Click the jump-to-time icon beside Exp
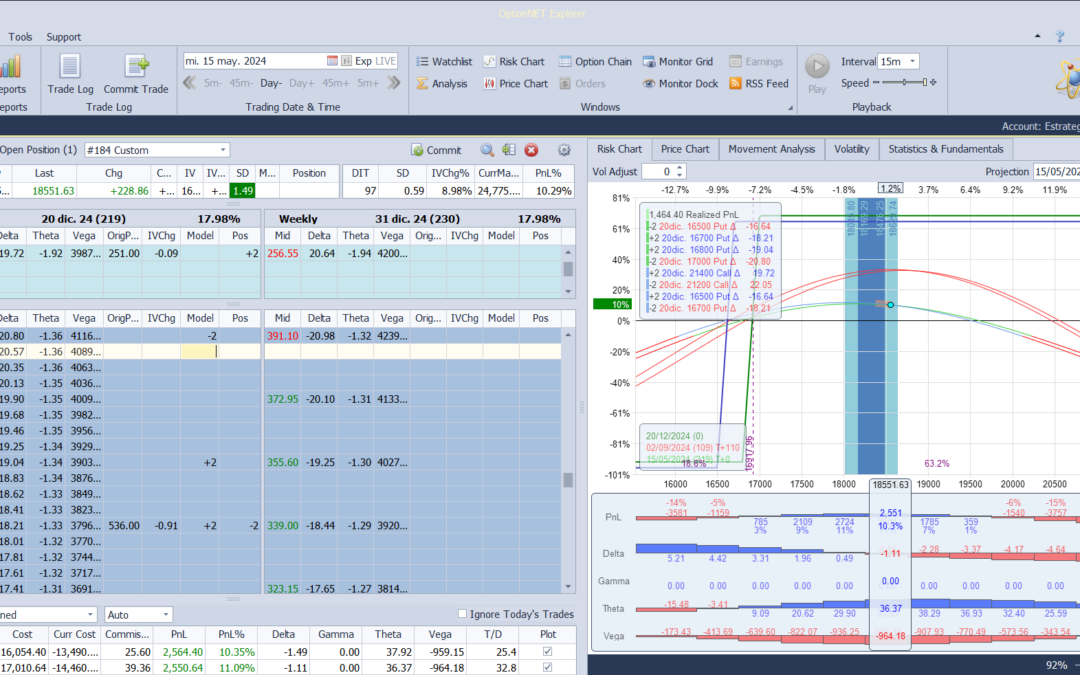 coord(346,61)
